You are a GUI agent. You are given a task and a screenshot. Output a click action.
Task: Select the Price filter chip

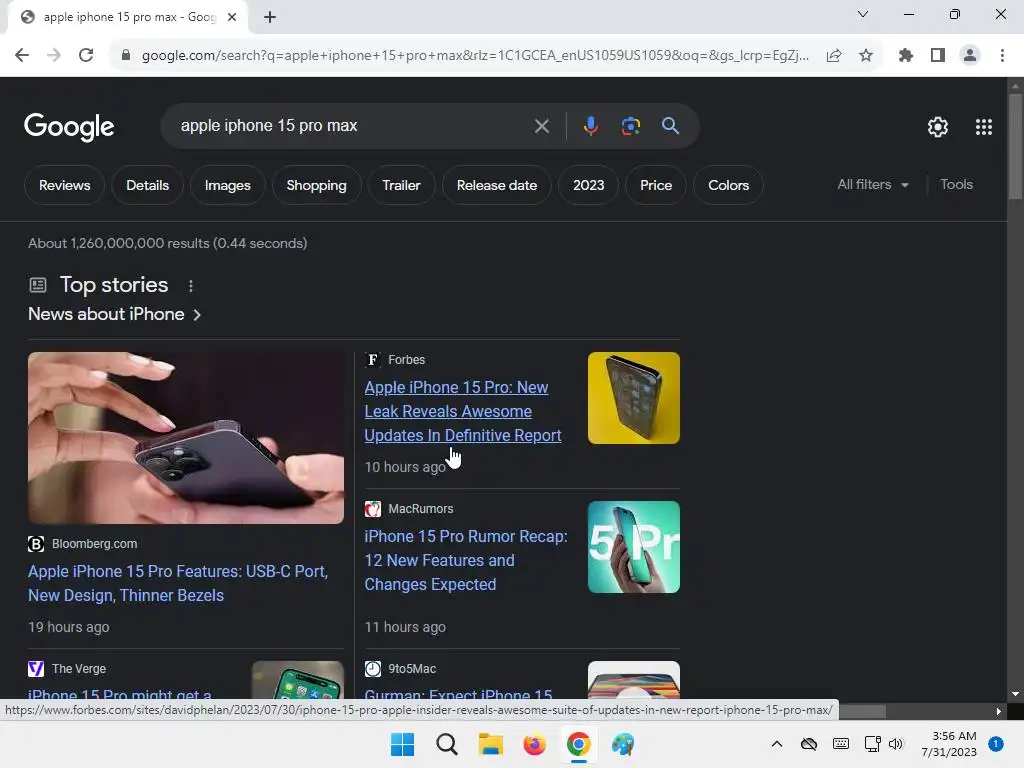[x=656, y=185]
